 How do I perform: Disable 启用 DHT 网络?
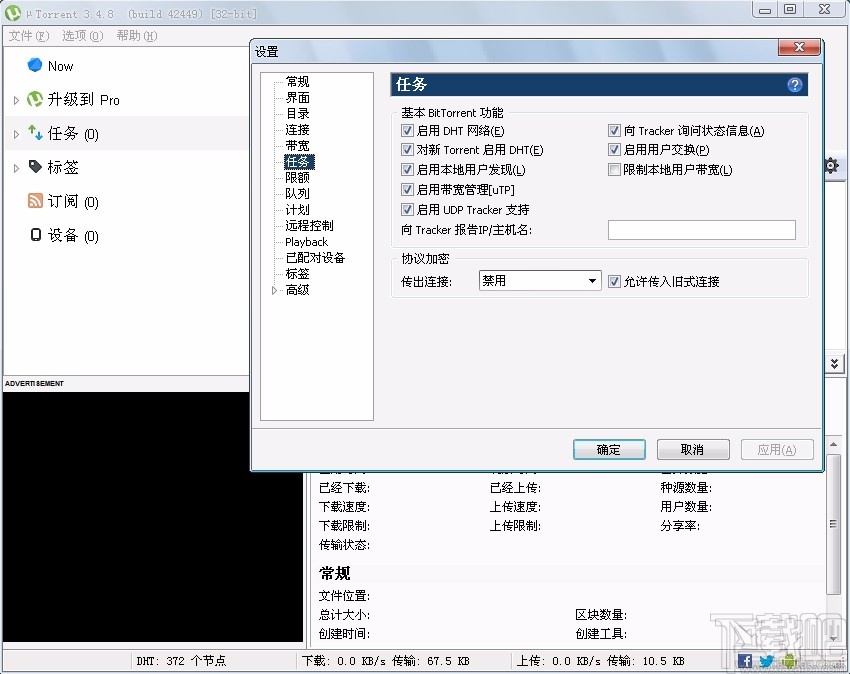[407, 129]
